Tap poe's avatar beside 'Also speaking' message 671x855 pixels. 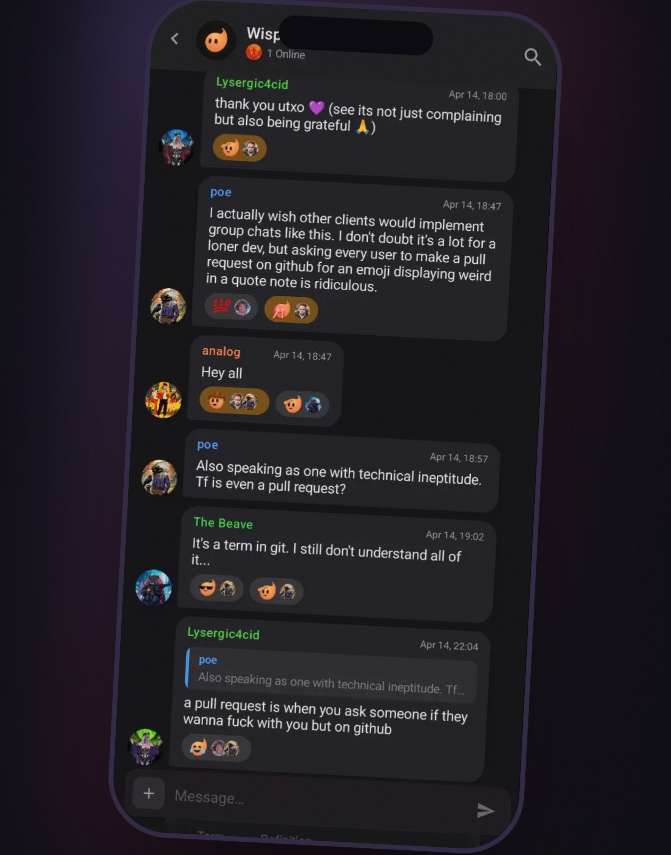(x=159, y=477)
